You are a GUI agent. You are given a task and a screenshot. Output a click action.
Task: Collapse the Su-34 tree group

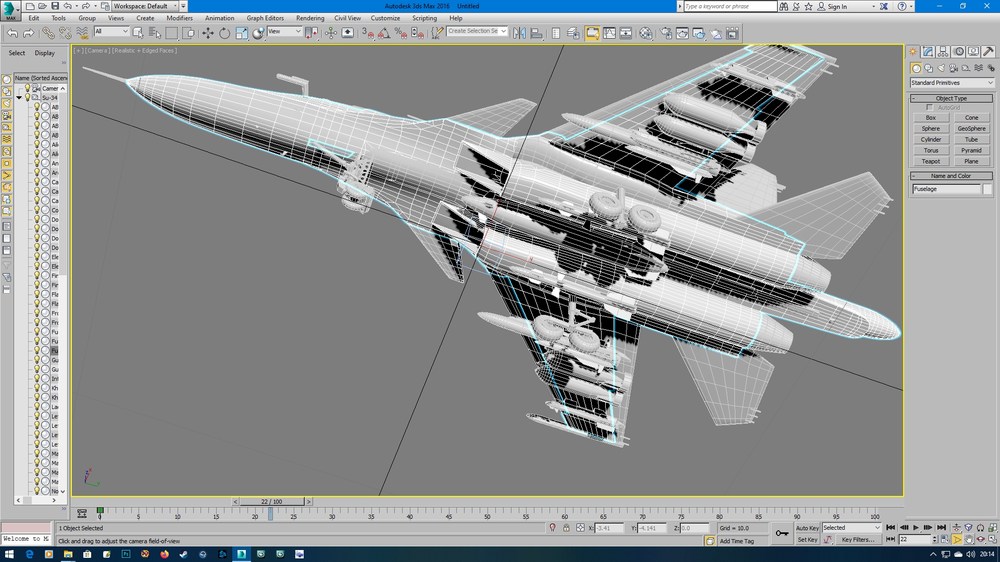[x=19, y=98]
